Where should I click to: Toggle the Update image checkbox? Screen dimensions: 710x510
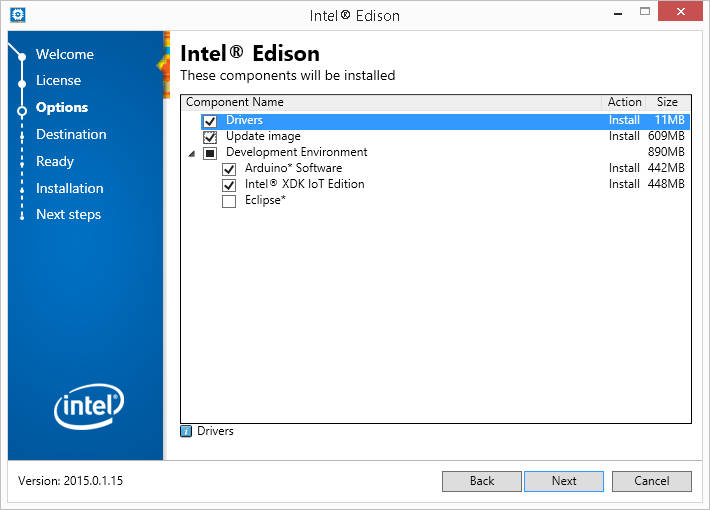[x=210, y=137]
